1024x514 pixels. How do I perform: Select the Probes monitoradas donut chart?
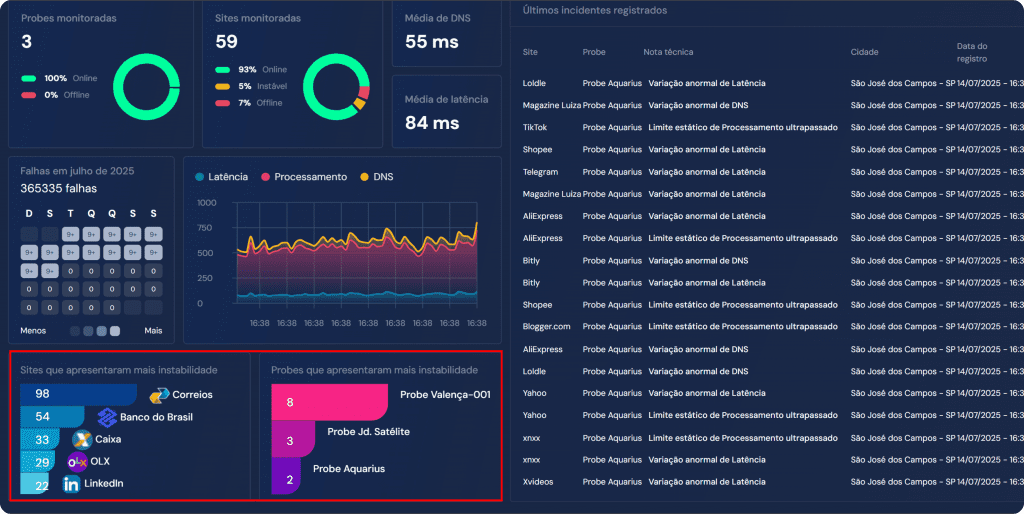click(146, 87)
